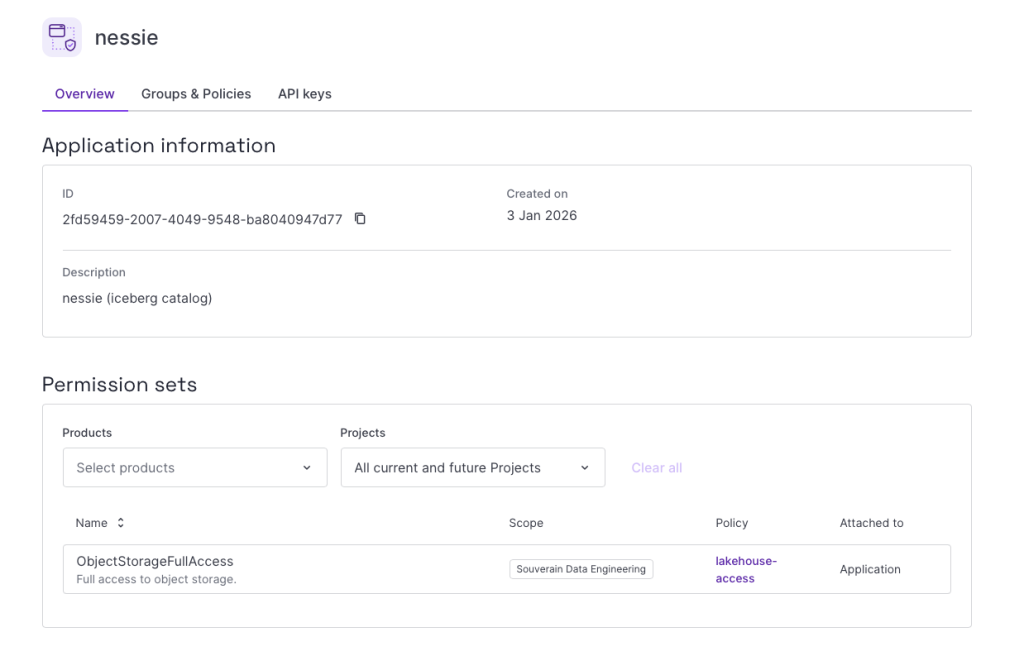Click the nessie (iceberg catalog) description text
Screen dimensions: 1024x661
click(137, 298)
